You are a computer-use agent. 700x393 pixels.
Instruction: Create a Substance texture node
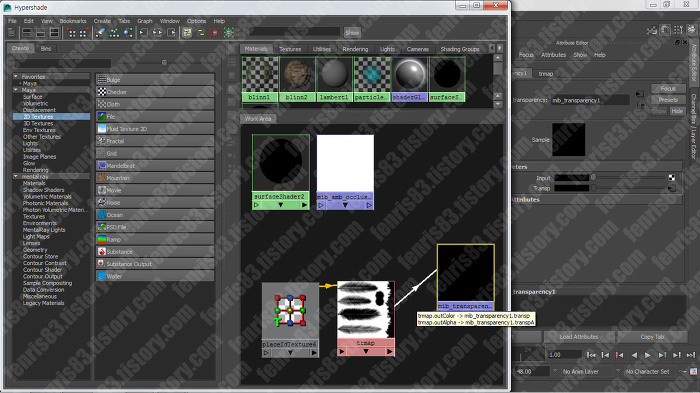pos(155,251)
